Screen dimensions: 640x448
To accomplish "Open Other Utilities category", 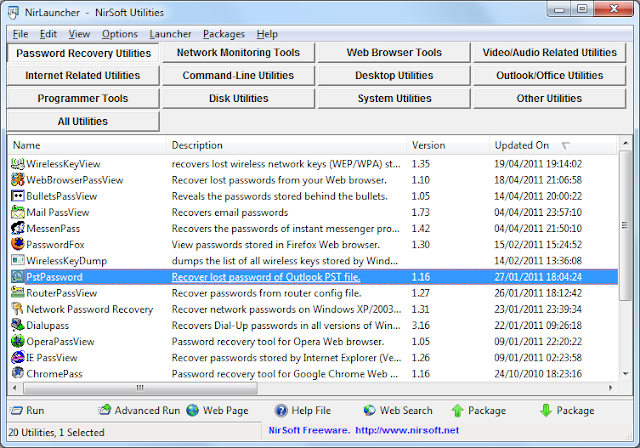I will click(x=549, y=98).
